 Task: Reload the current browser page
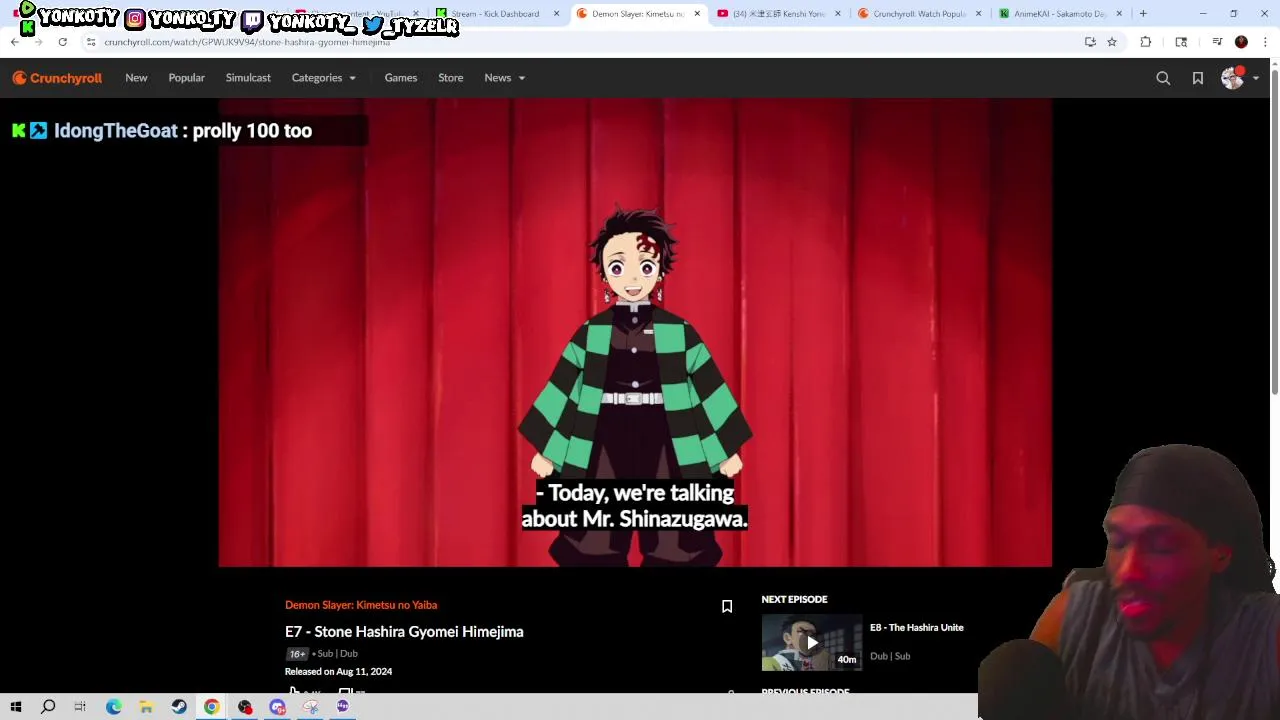pos(62,42)
